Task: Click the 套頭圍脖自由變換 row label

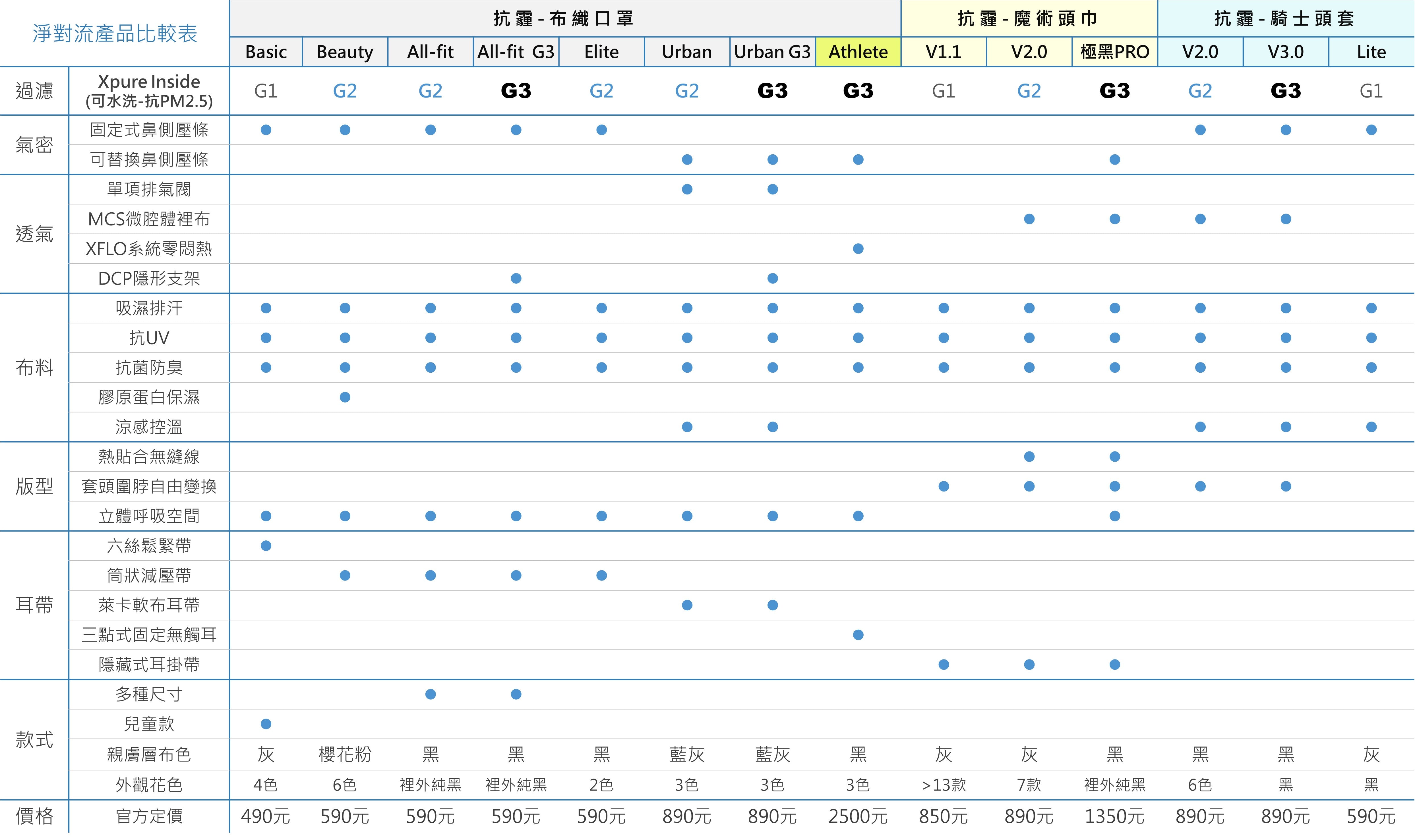Action: (x=149, y=486)
